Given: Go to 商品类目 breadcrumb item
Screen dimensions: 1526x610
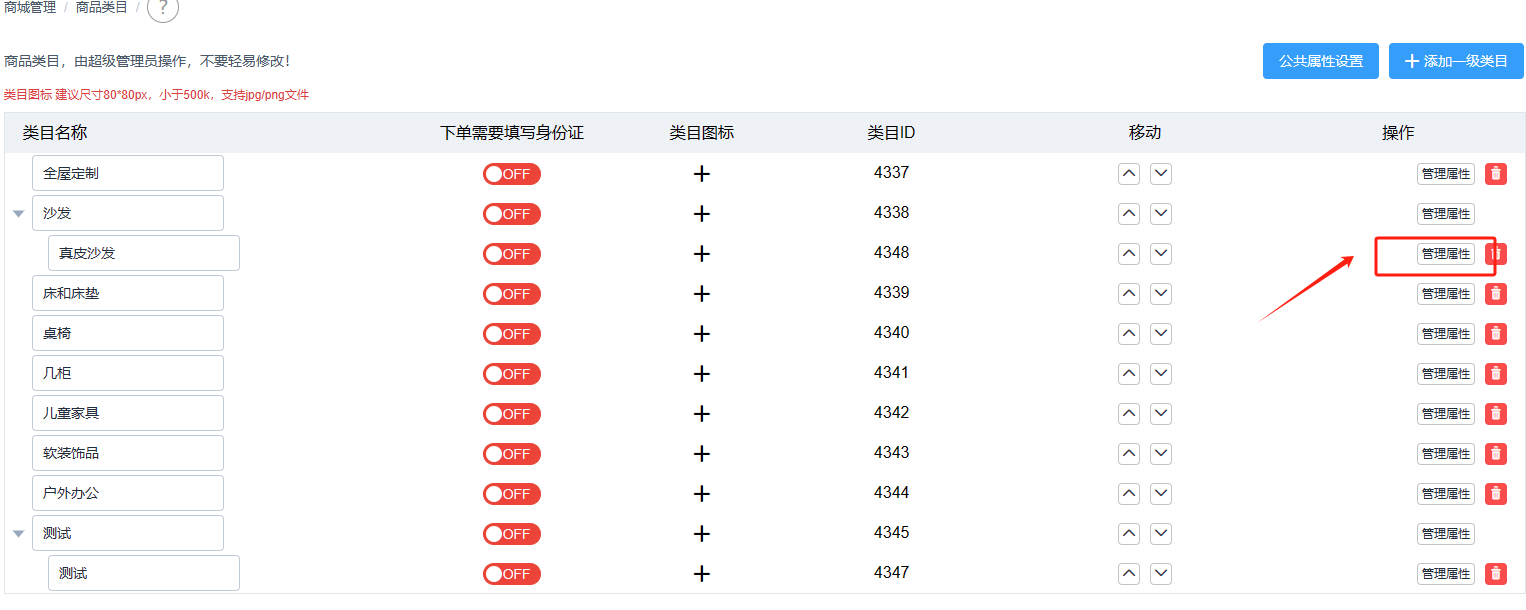Looking at the screenshot, I should [102, 7].
